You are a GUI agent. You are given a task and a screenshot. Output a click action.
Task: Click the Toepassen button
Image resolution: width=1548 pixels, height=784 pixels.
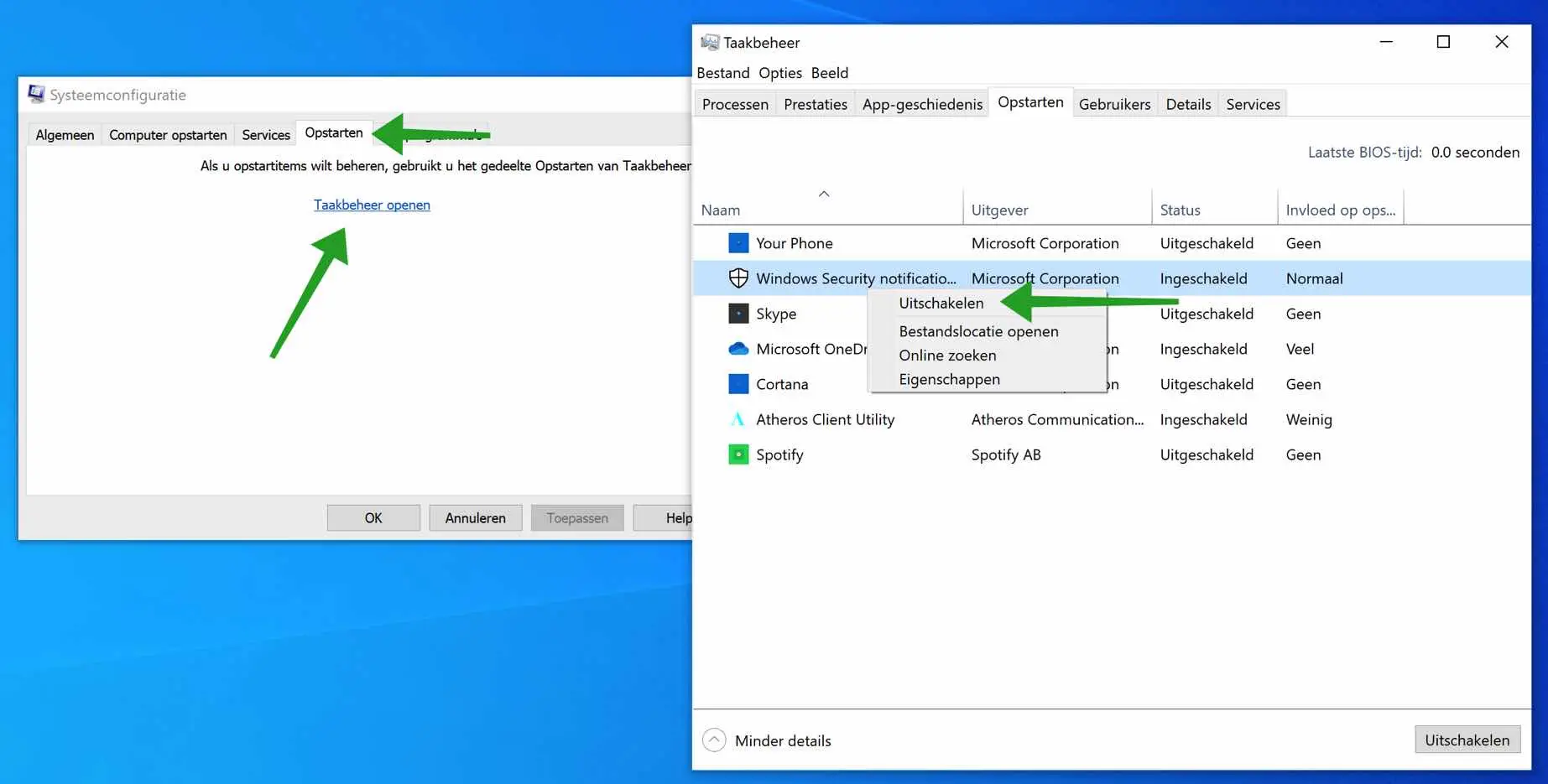(577, 518)
